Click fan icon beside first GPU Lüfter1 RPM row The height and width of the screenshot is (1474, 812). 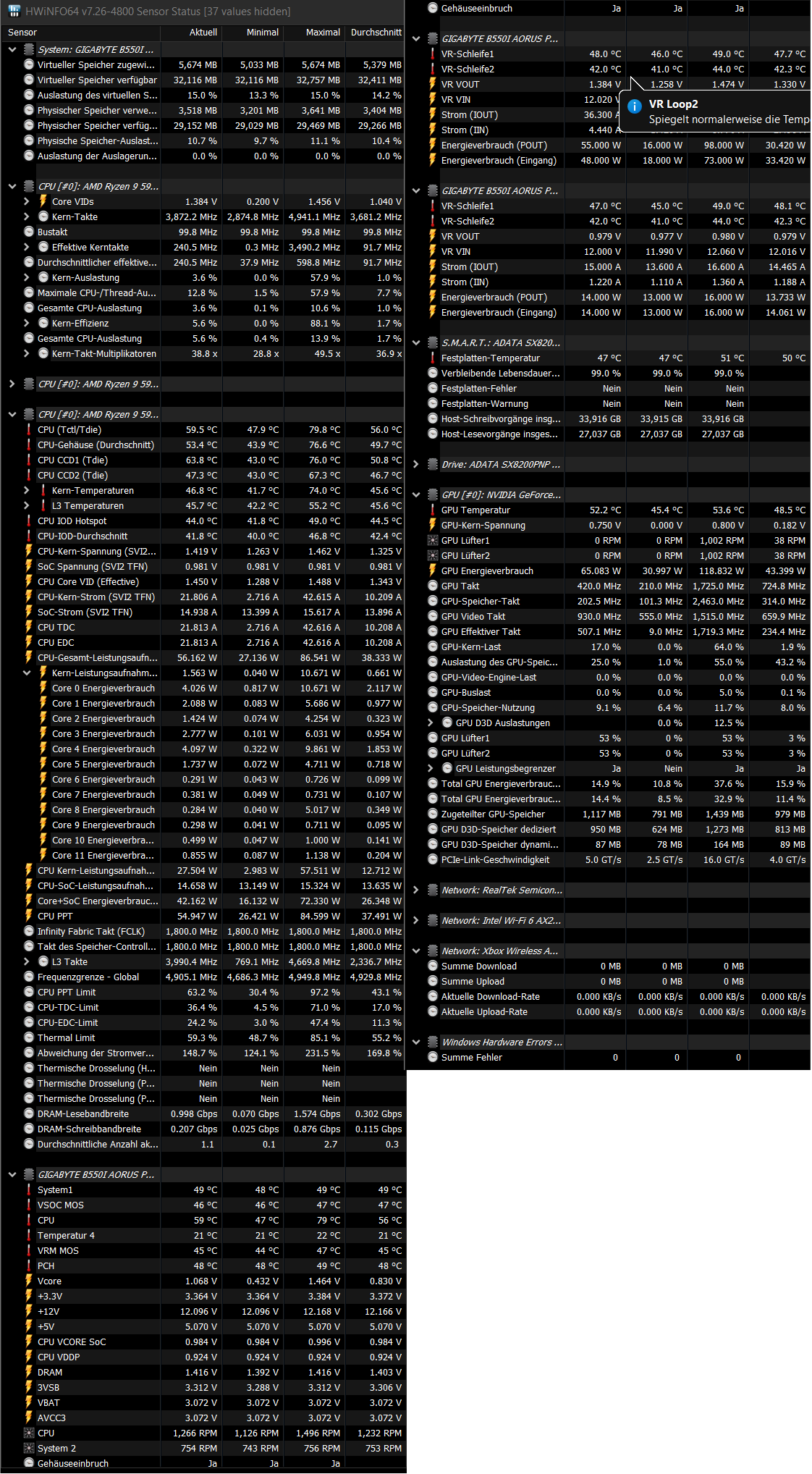click(x=433, y=540)
